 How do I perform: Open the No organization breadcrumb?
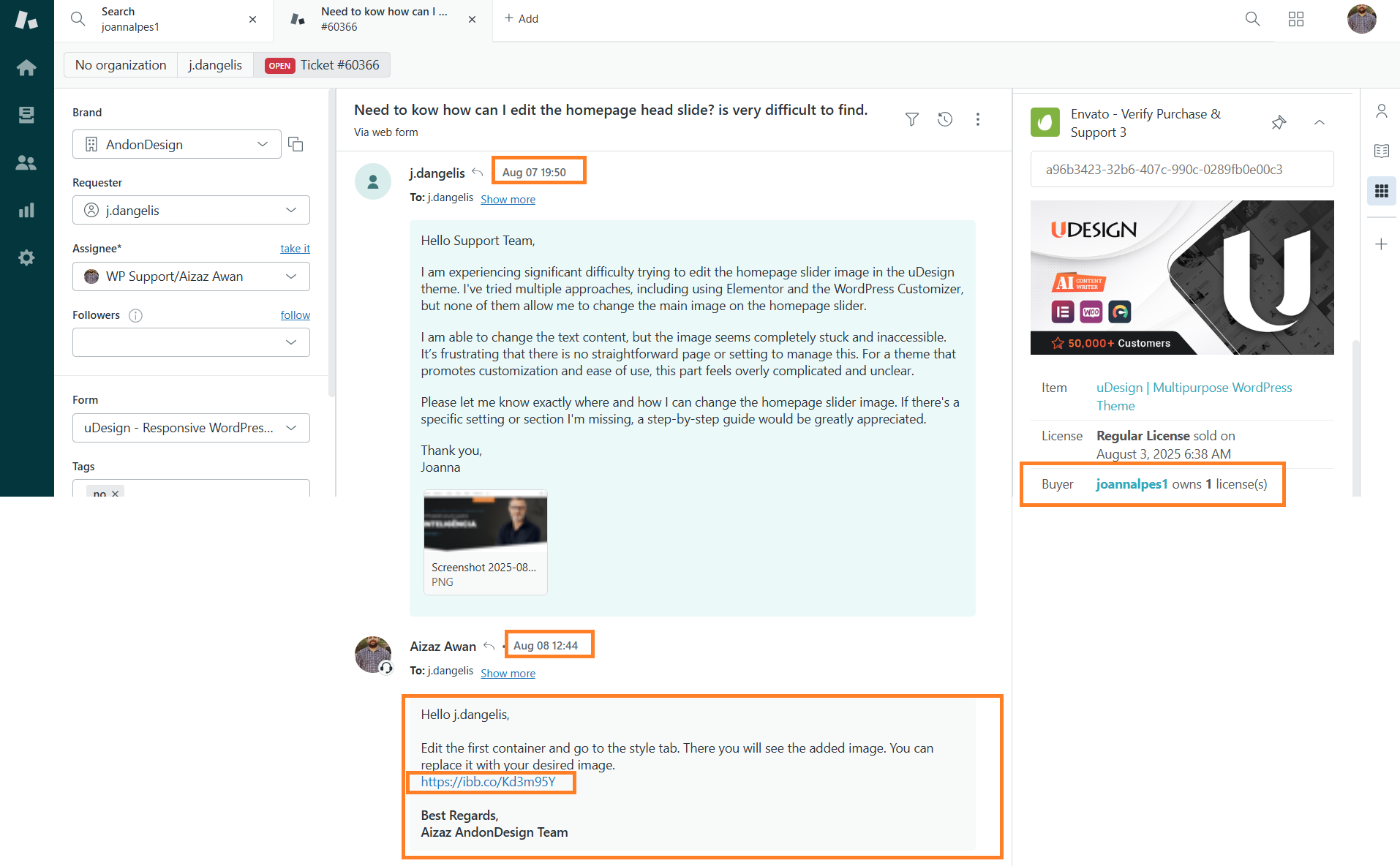(x=121, y=65)
